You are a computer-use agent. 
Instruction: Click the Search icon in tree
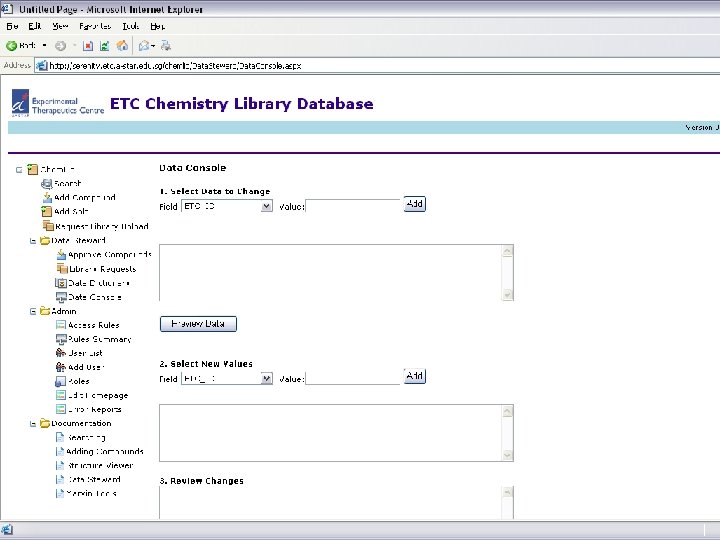(46, 184)
